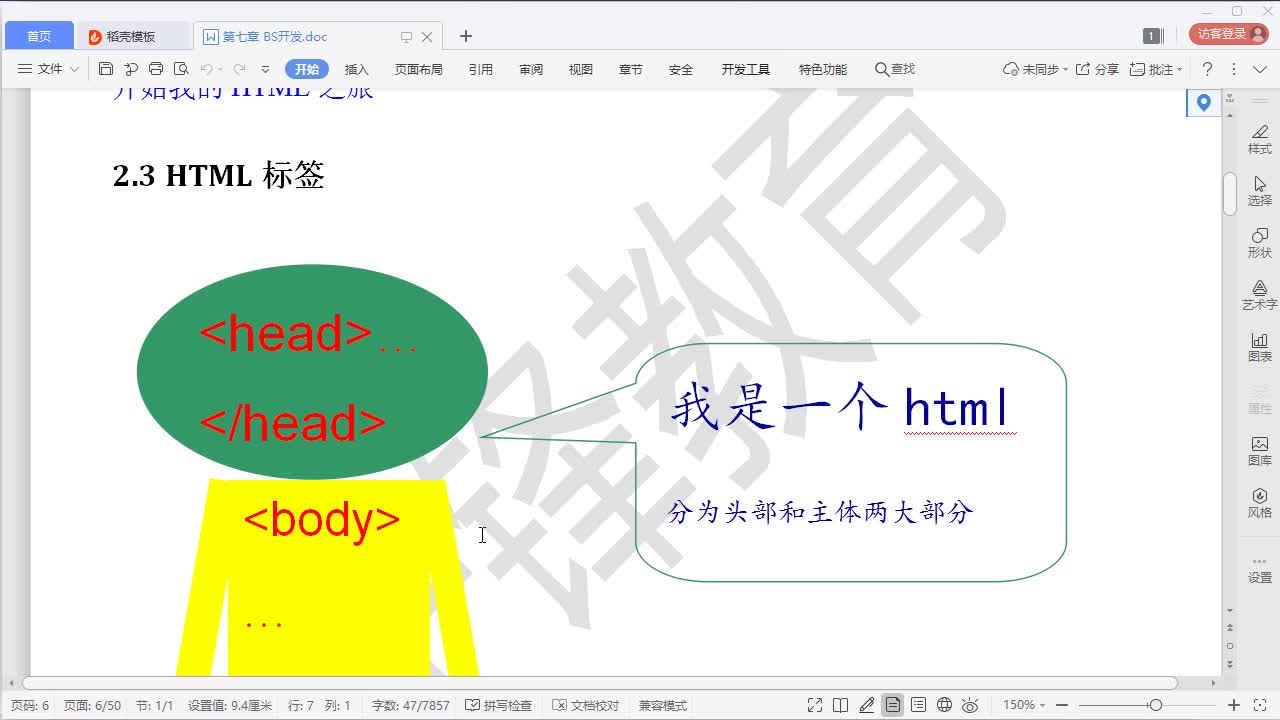Click the help question mark icon
This screenshot has width=1280, height=720.
[1207, 69]
